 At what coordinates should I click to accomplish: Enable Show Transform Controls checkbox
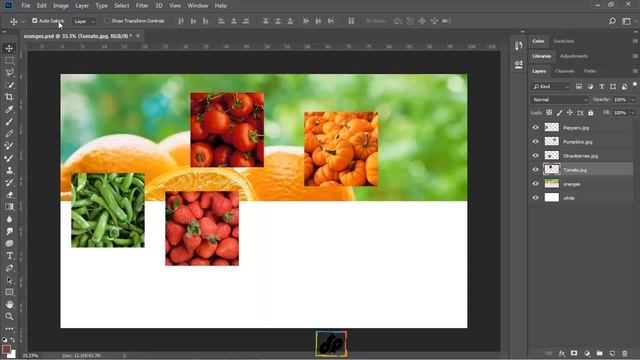click(107, 20)
